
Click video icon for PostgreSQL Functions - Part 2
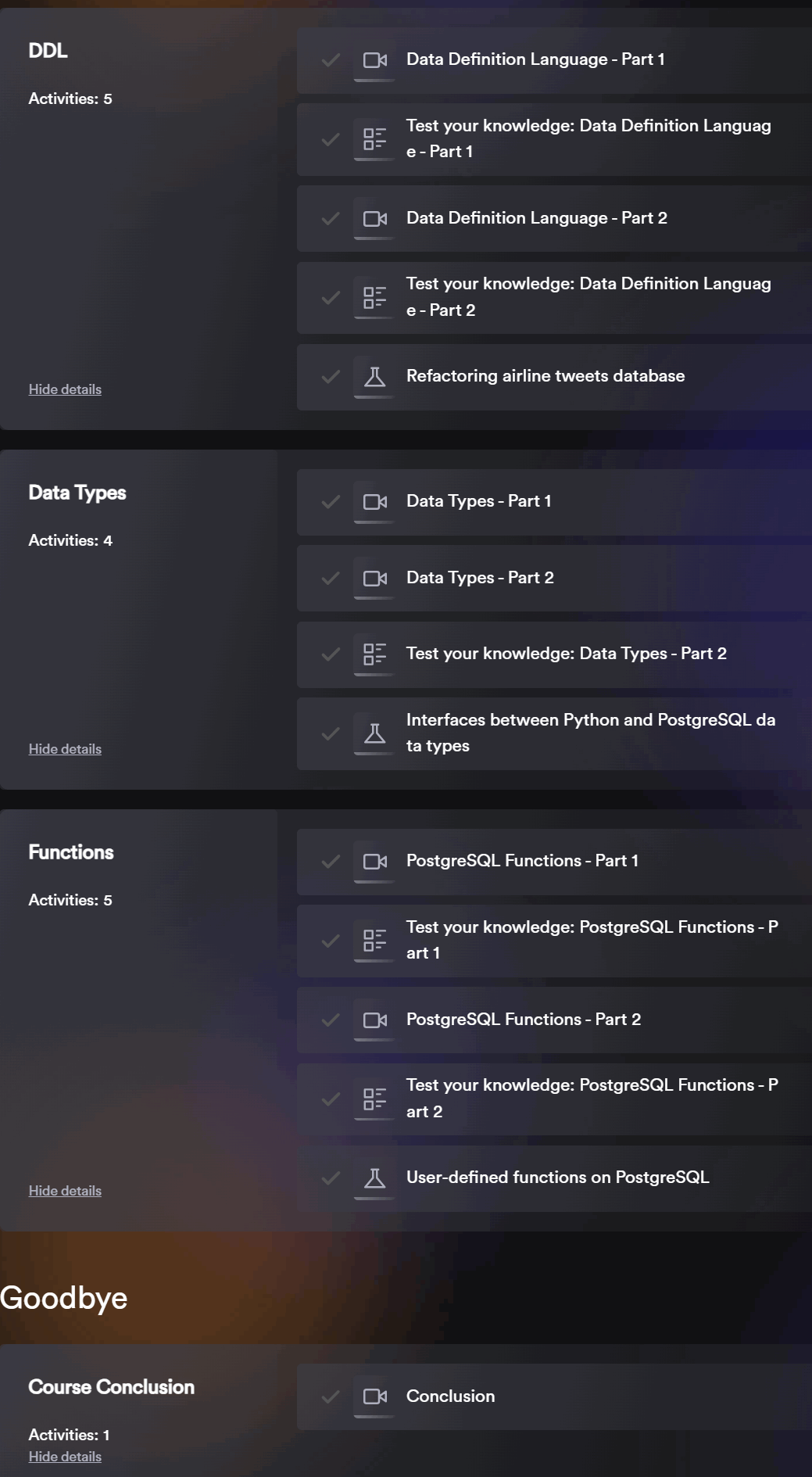click(375, 1020)
